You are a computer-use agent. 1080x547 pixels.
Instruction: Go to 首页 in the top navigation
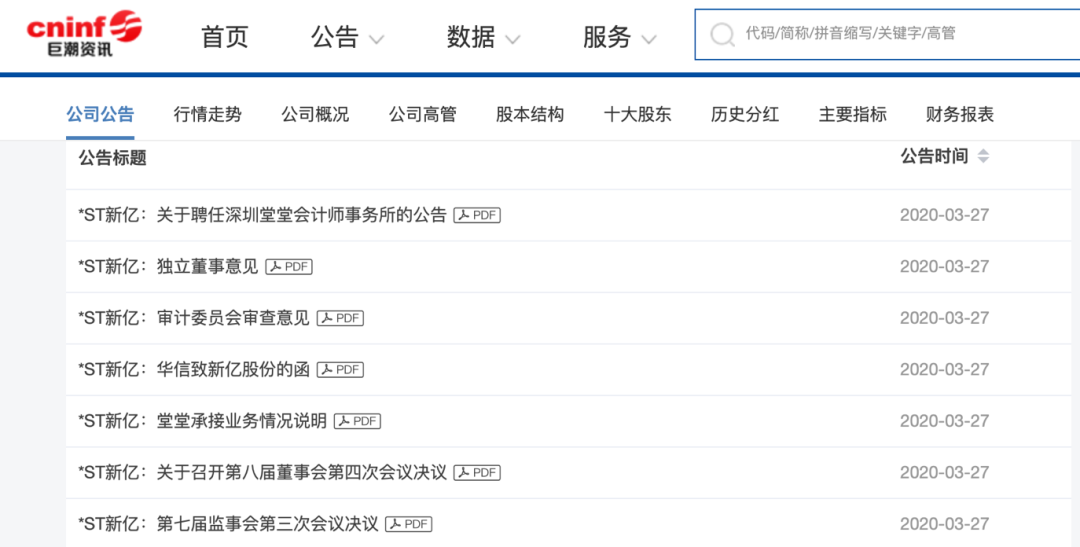click(x=224, y=37)
